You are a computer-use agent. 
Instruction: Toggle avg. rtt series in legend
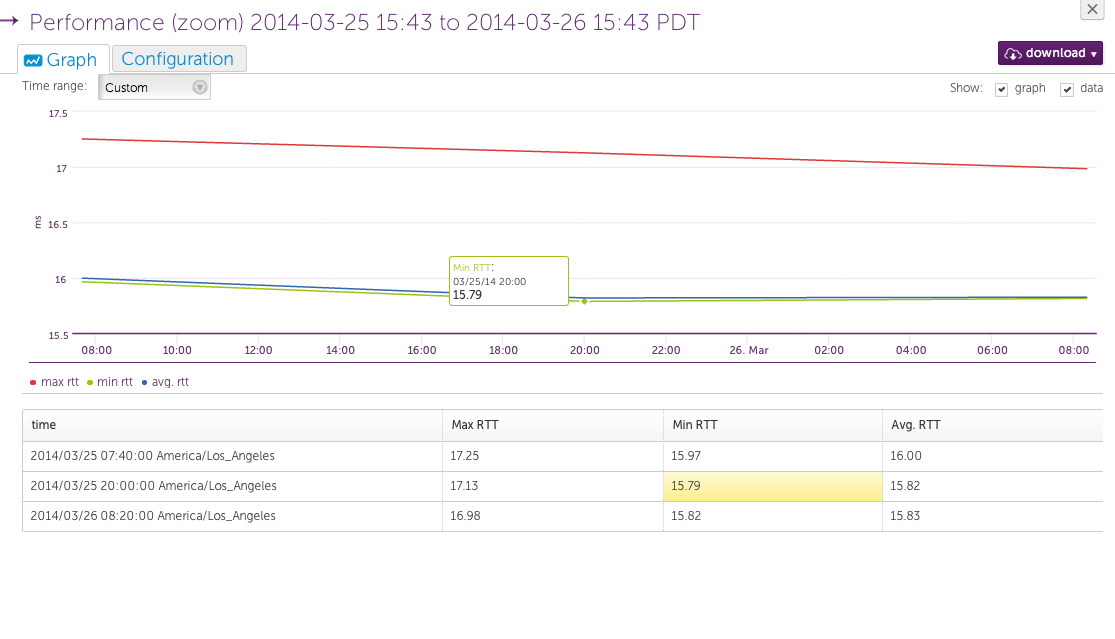pyautogui.click(x=165, y=382)
